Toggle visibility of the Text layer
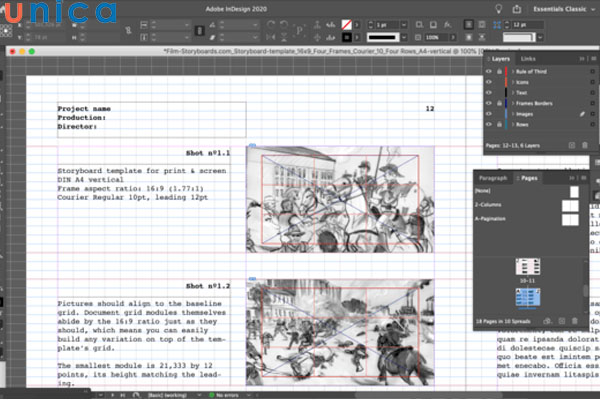Screen dimensions: 600x400 (489, 92)
